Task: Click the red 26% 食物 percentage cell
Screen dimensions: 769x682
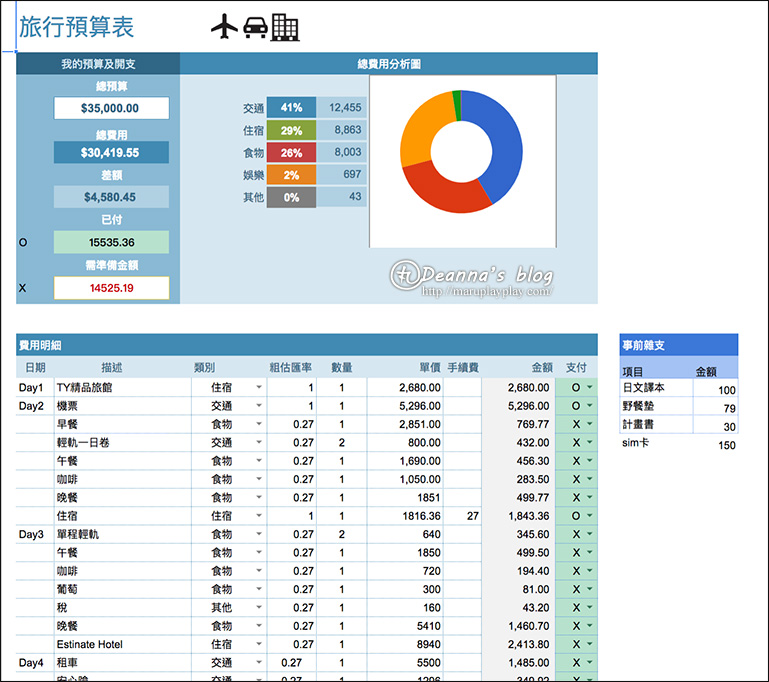Action: pos(291,153)
